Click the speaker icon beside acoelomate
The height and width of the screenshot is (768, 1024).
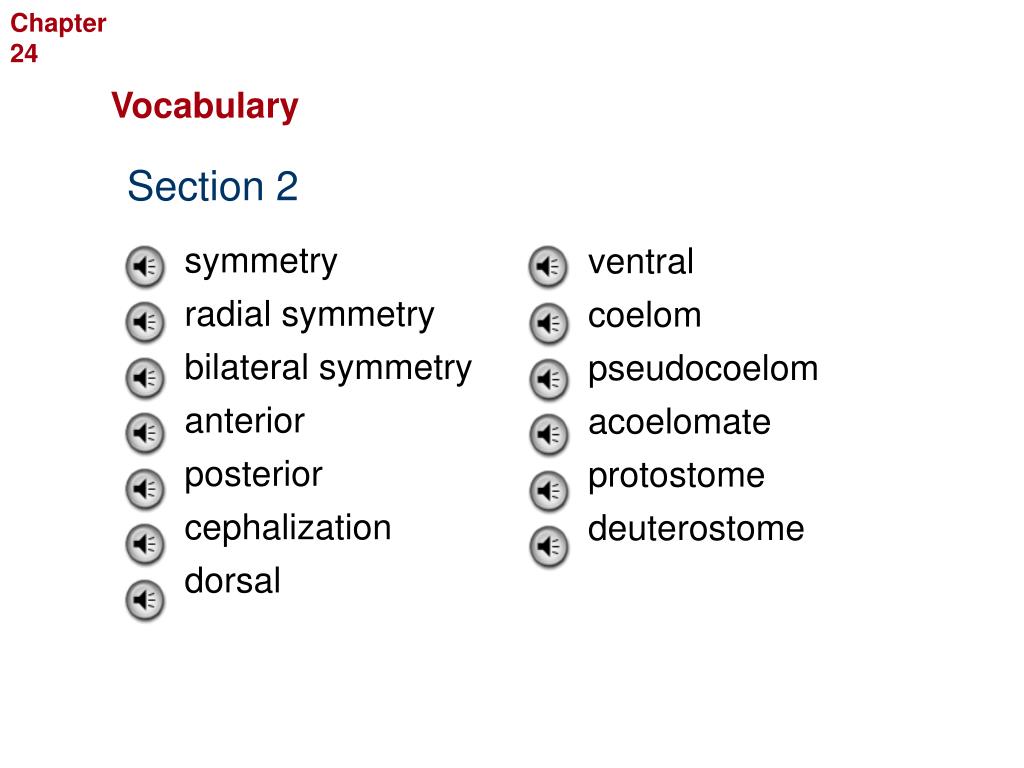548,435
